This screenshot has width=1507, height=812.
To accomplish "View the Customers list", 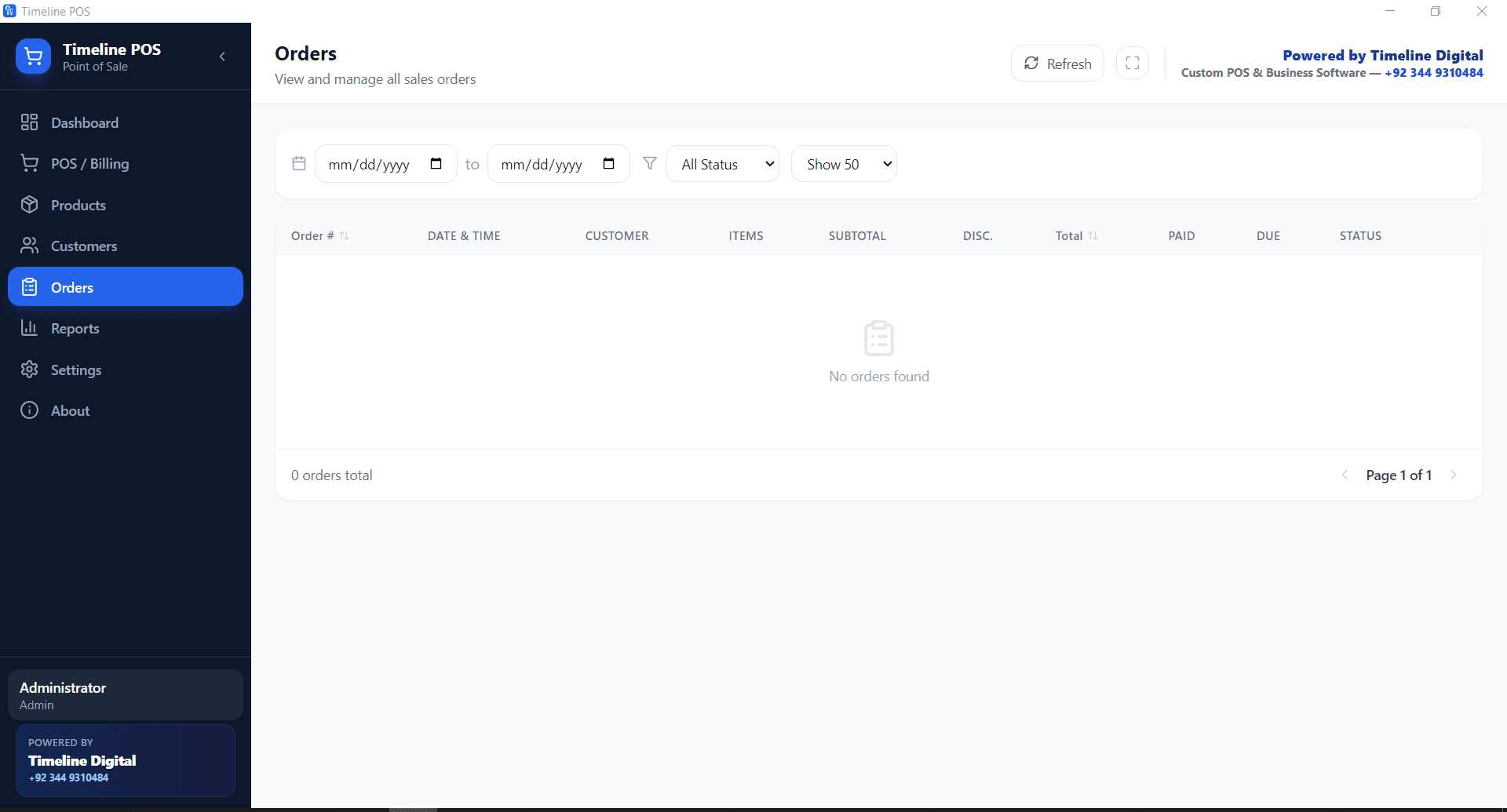I will click(83, 246).
